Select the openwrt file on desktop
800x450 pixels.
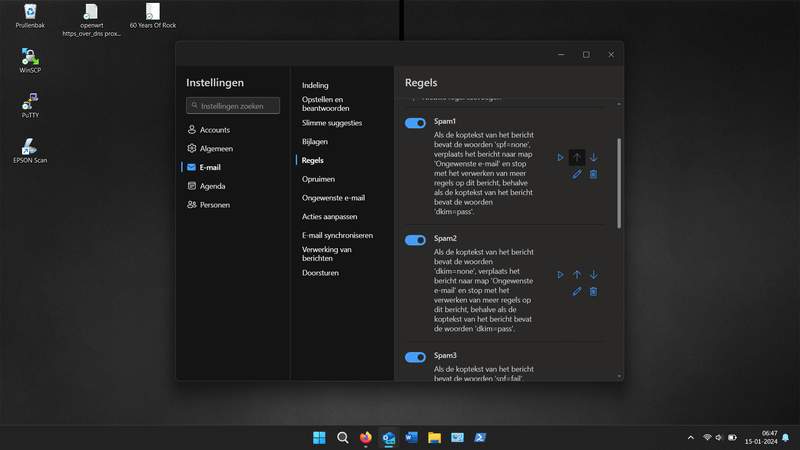pos(91,20)
